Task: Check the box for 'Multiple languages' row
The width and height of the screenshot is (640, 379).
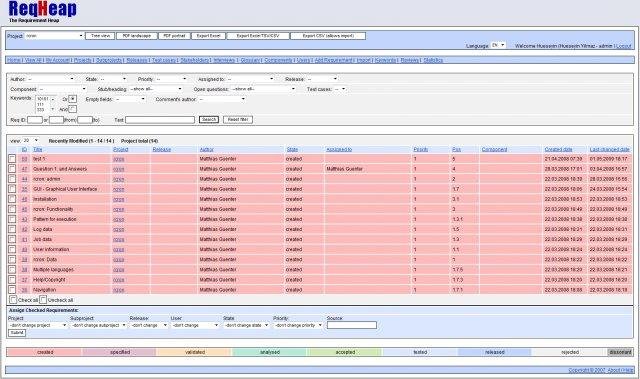Action: click(12, 269)
